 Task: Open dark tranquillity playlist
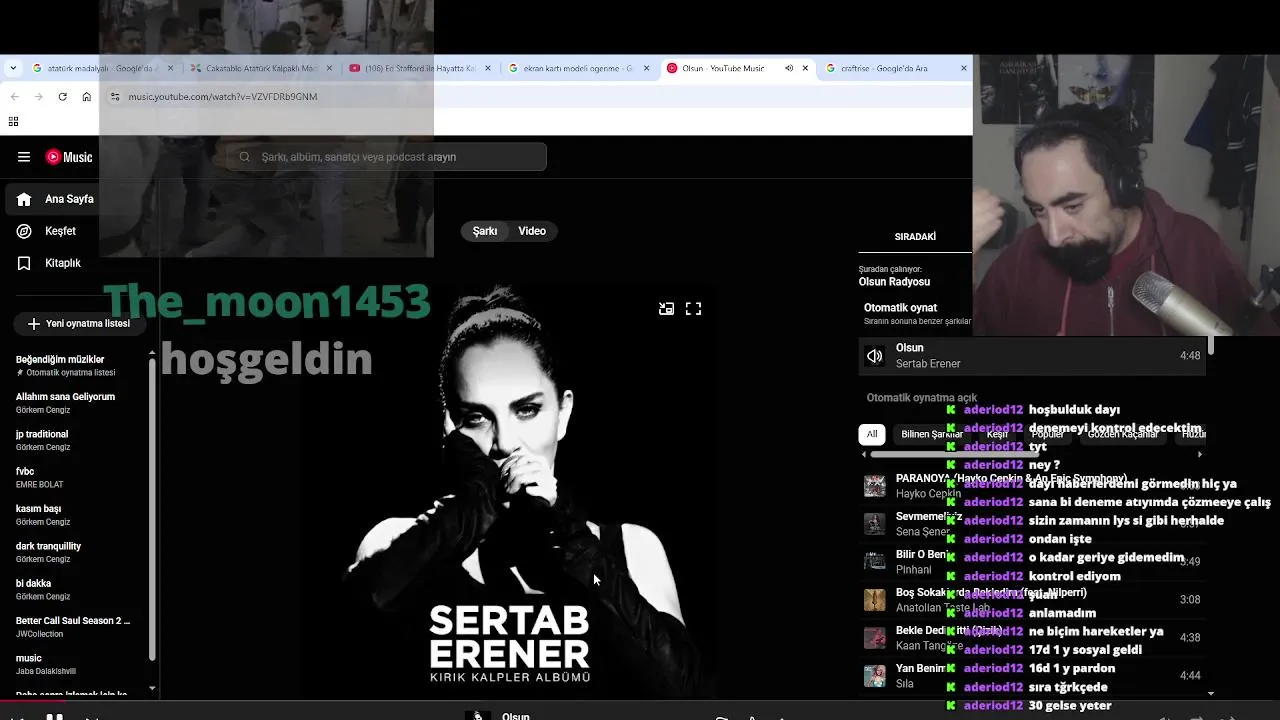pyautogui.click(x=48, y=552)
